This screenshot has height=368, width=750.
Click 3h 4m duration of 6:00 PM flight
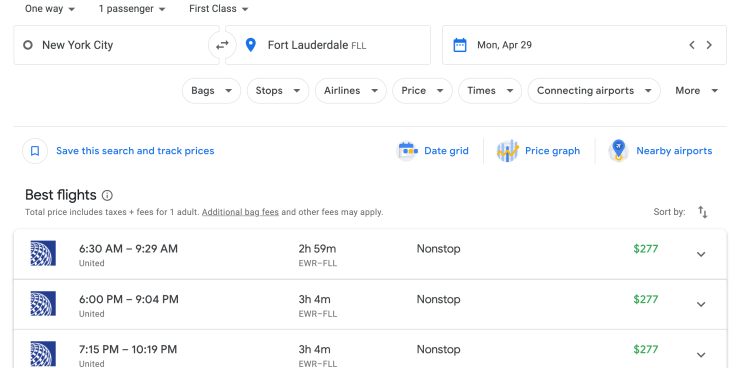tap(314, 299)
